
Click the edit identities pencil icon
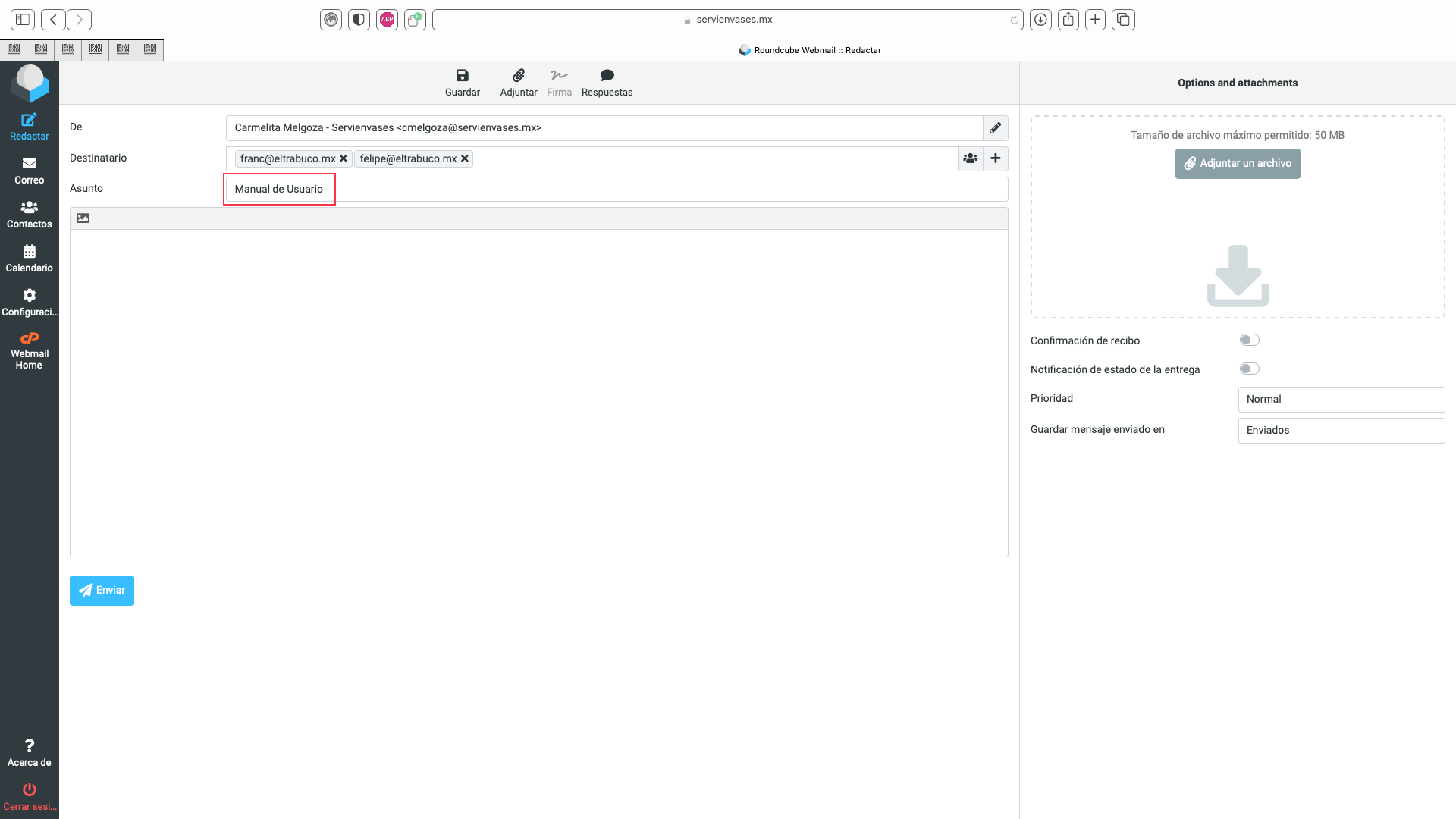pyautogui.click(x=995, y=127)
